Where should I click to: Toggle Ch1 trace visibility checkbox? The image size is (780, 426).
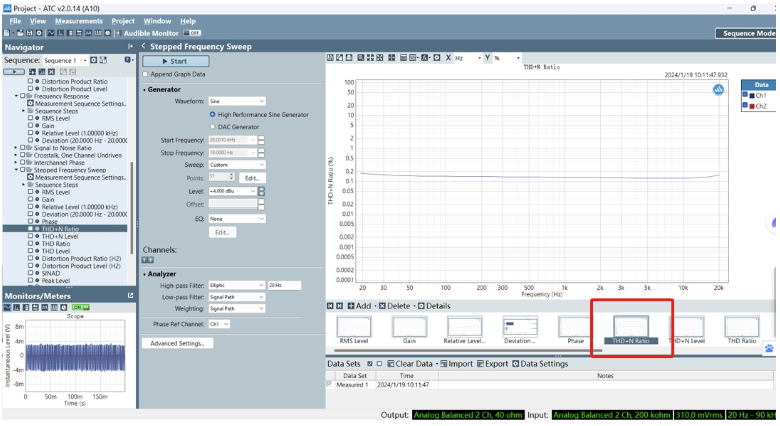745,96
